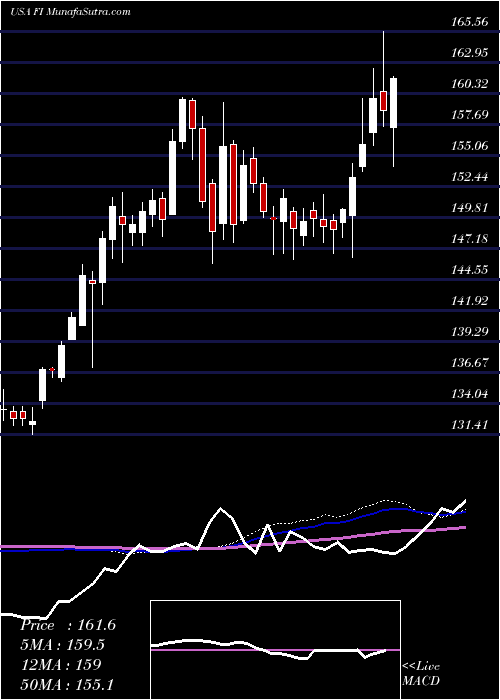This screenshot has height=700, width=500.
Task: Click the Price : 161.6 readout
Action: click(68, 625)
